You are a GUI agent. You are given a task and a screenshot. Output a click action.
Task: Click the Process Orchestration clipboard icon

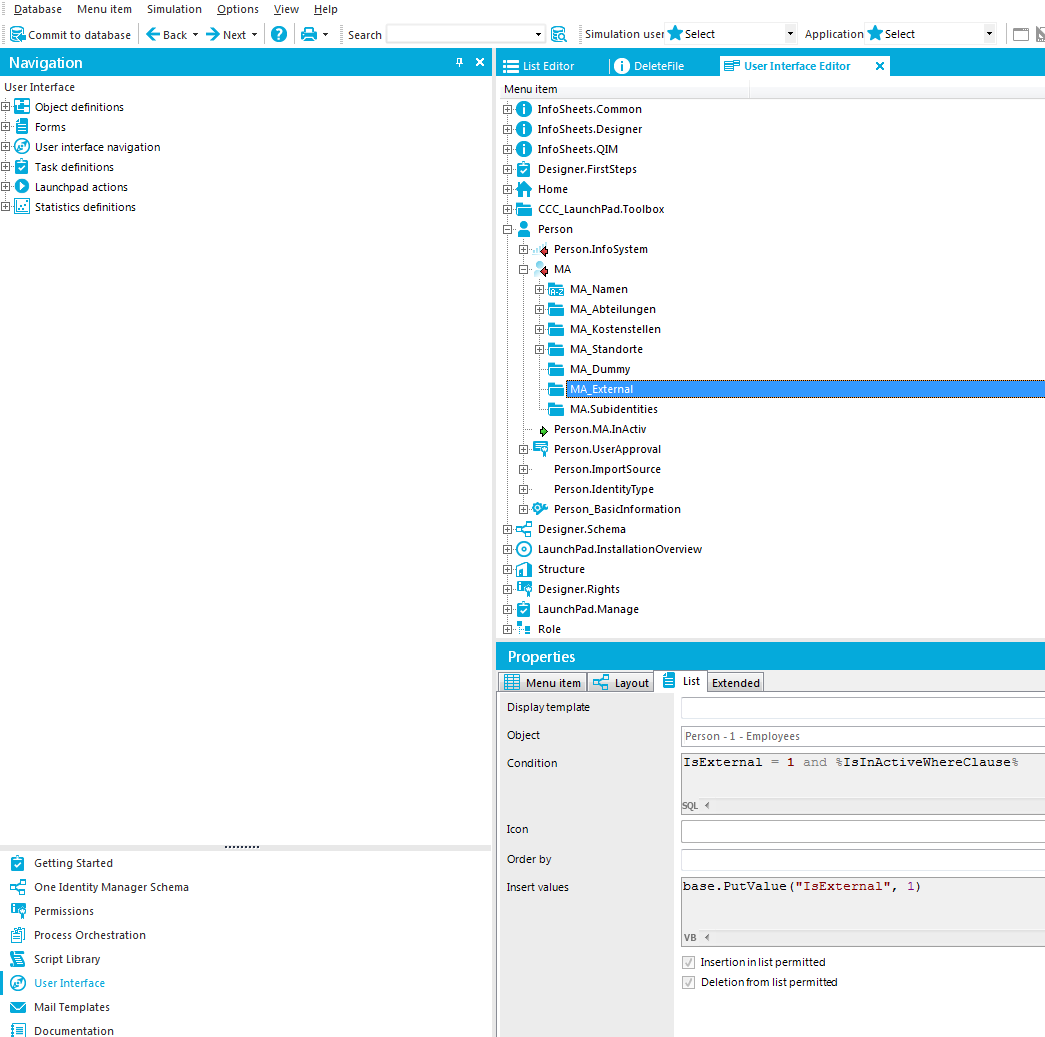[18, 935]
